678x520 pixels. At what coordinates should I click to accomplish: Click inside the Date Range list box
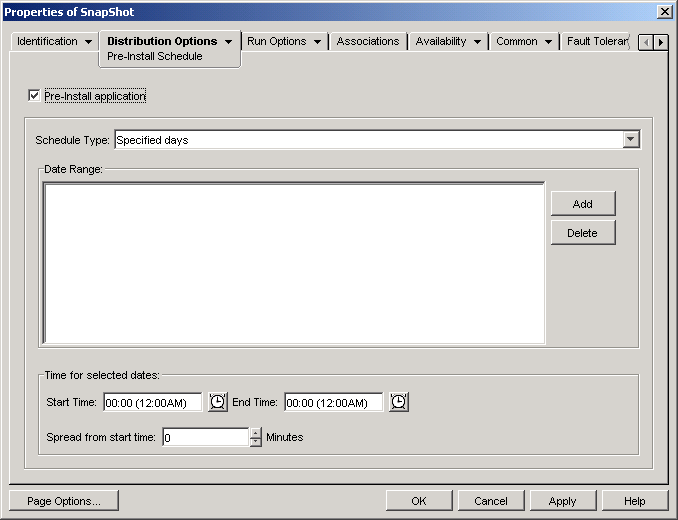click(x=294, y=263)
